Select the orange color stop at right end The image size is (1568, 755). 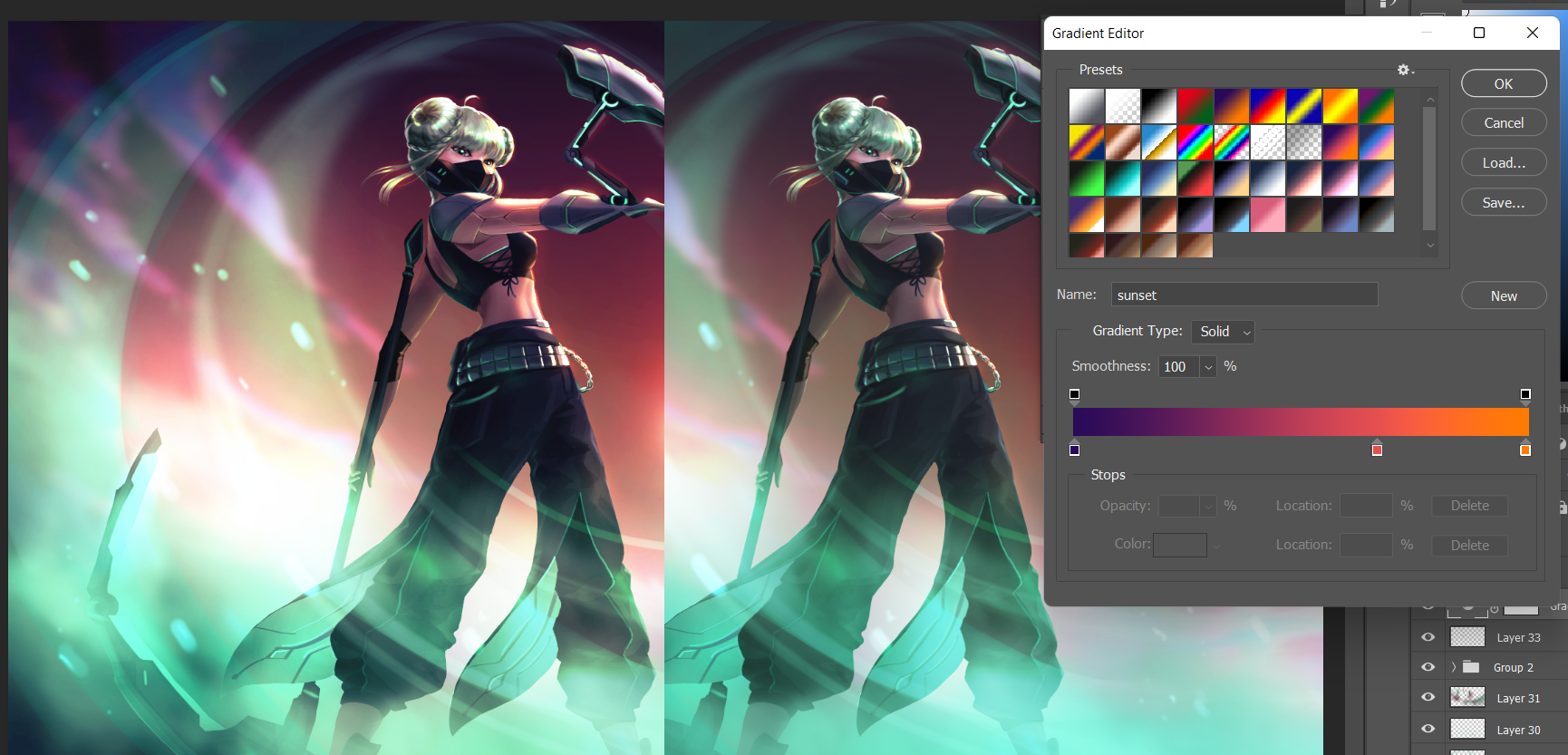pos(1525,449)
